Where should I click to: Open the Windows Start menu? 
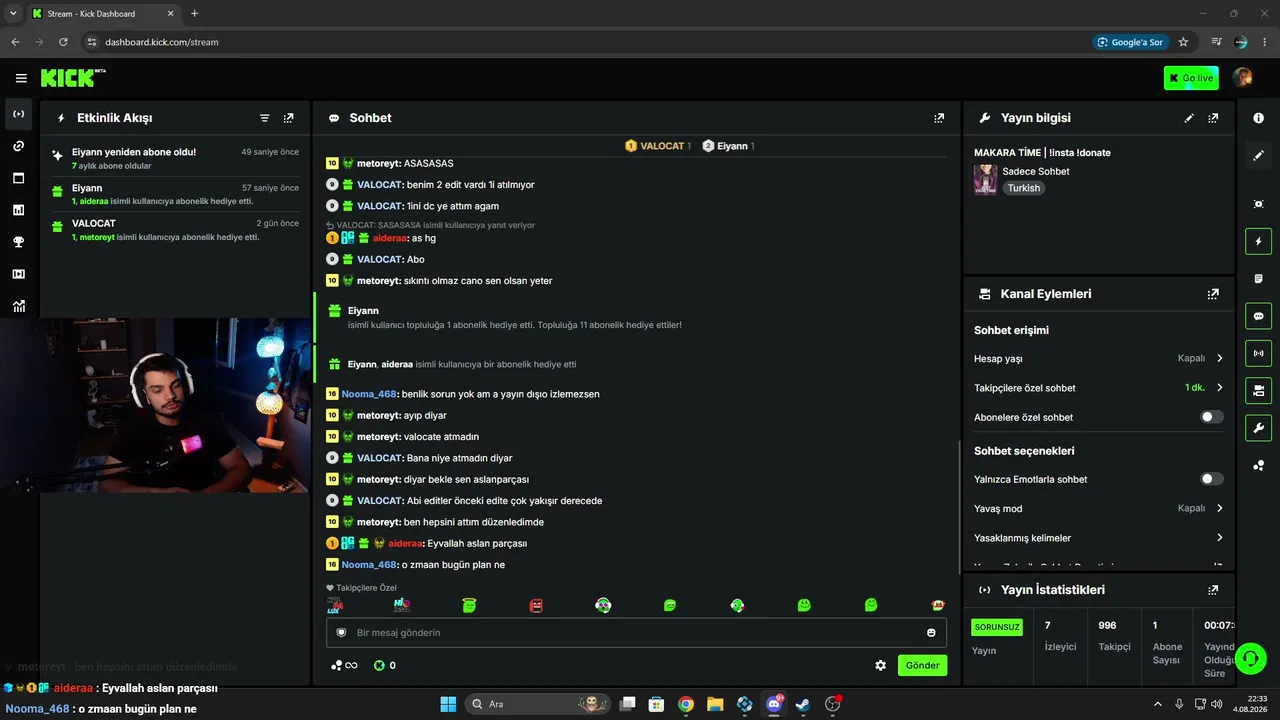[x=448, y=704]
